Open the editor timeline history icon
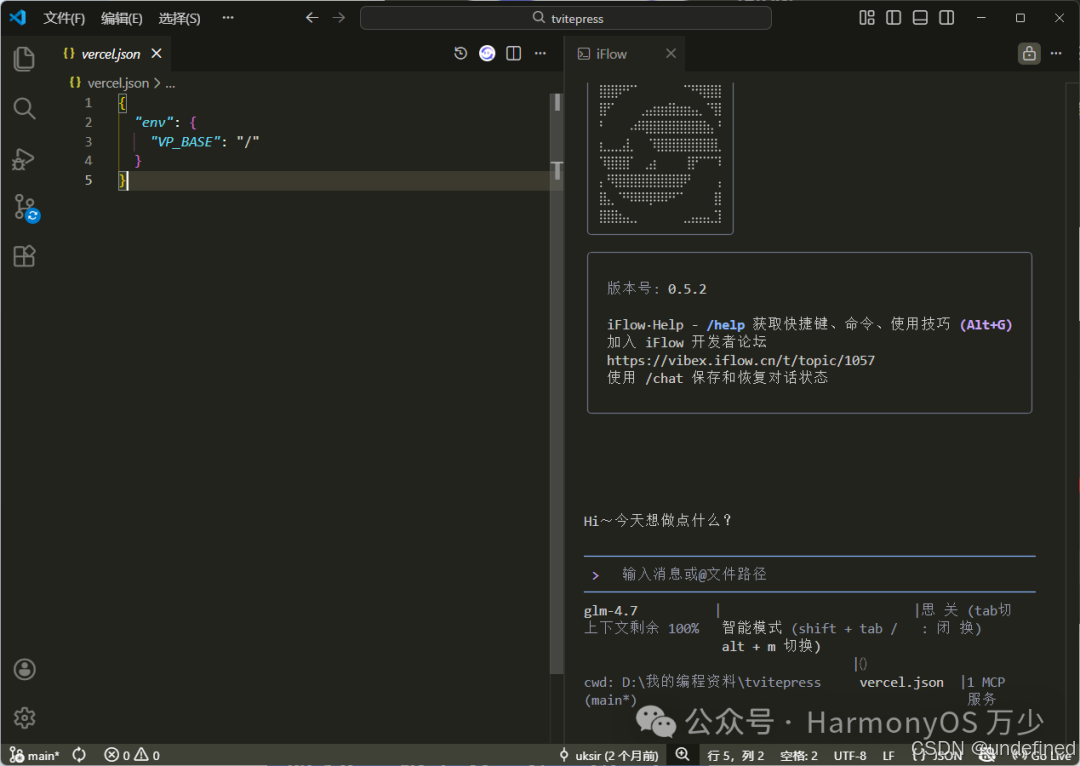This screenshot has width=1080, height=766. pos(460,54)
